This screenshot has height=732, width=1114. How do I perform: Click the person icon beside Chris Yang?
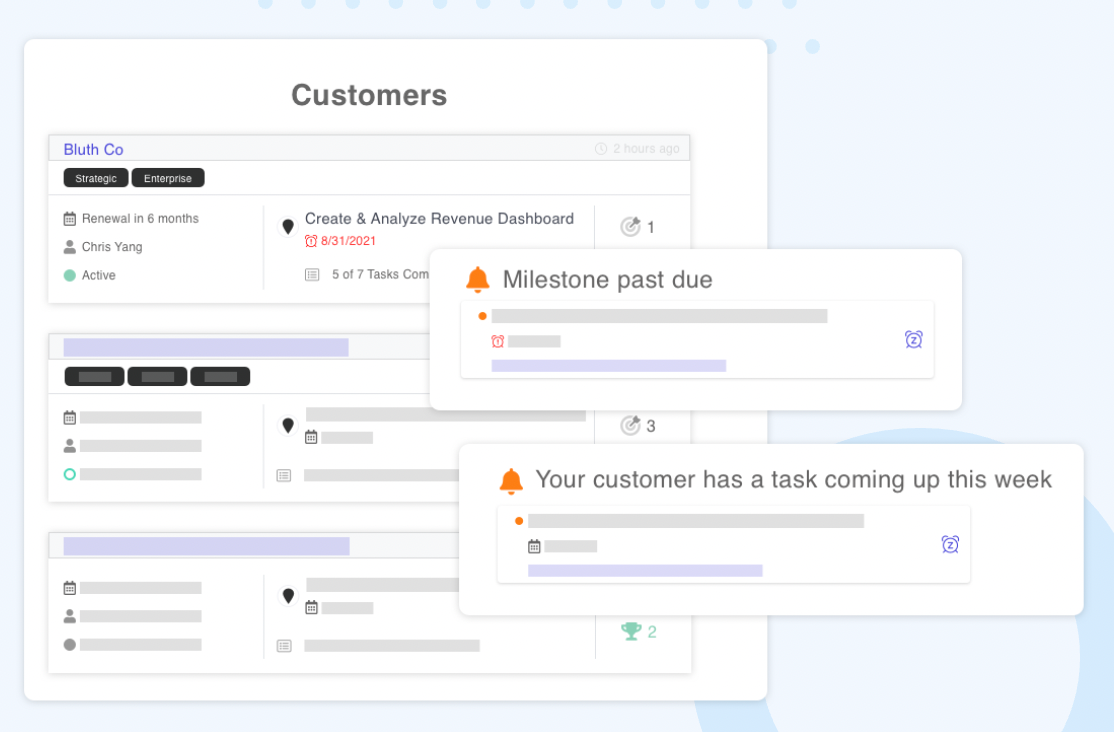pos(70,247)
